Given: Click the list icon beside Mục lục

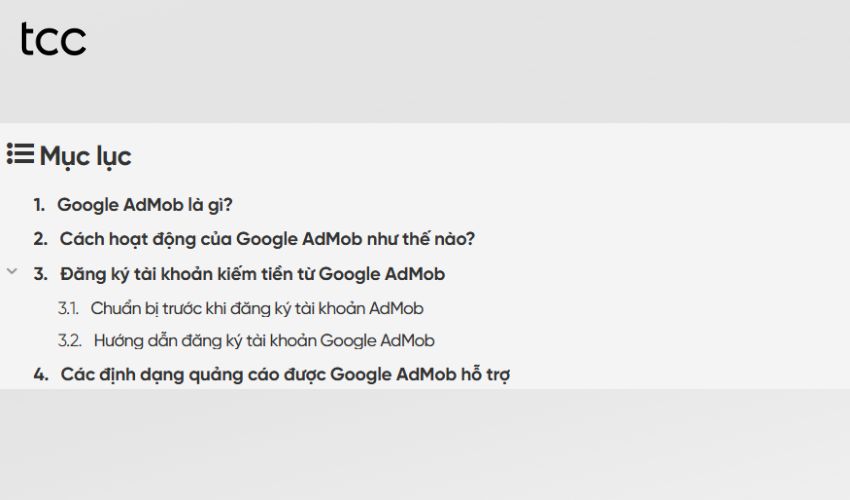Looking at the screenshot, I should [20, 155].
